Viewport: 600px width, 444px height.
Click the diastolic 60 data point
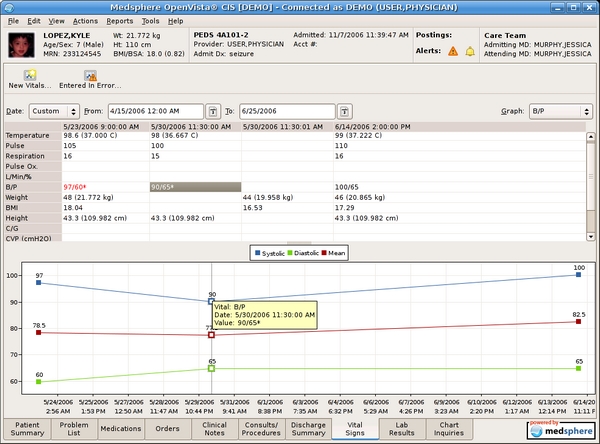pos(38,382)
